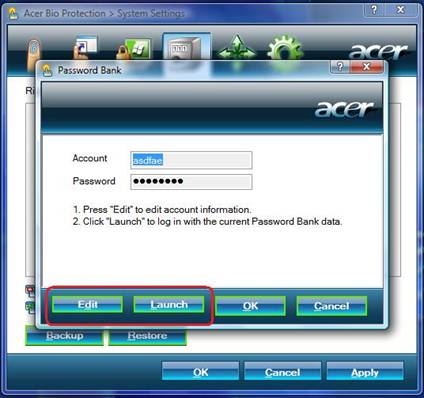Click Launch to log in

(169, 305)
